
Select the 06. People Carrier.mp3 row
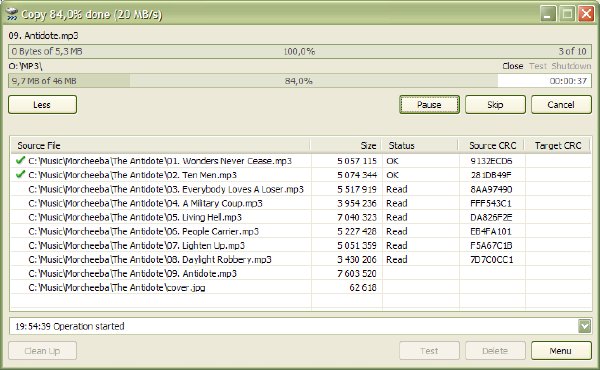(x=301, y=231)
